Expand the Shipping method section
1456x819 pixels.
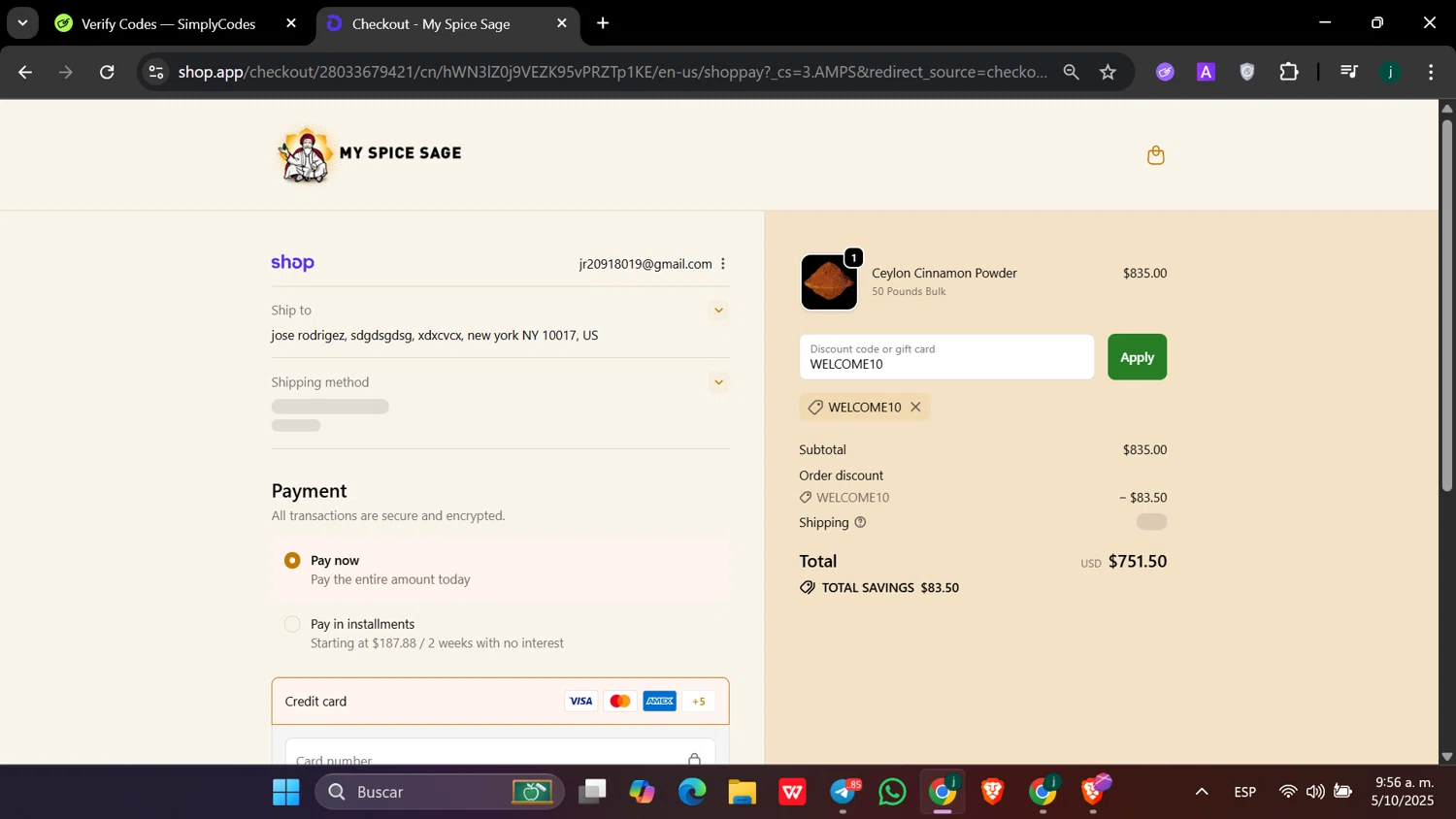tap(718, 382)
